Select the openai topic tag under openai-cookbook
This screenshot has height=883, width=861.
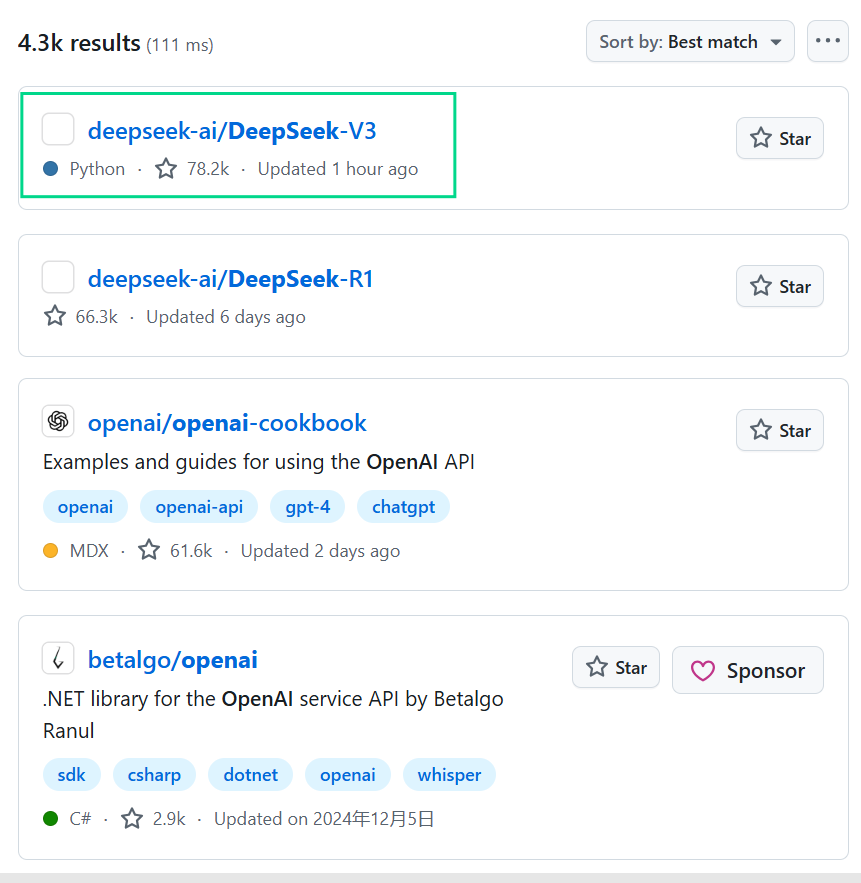coord(85,507)
